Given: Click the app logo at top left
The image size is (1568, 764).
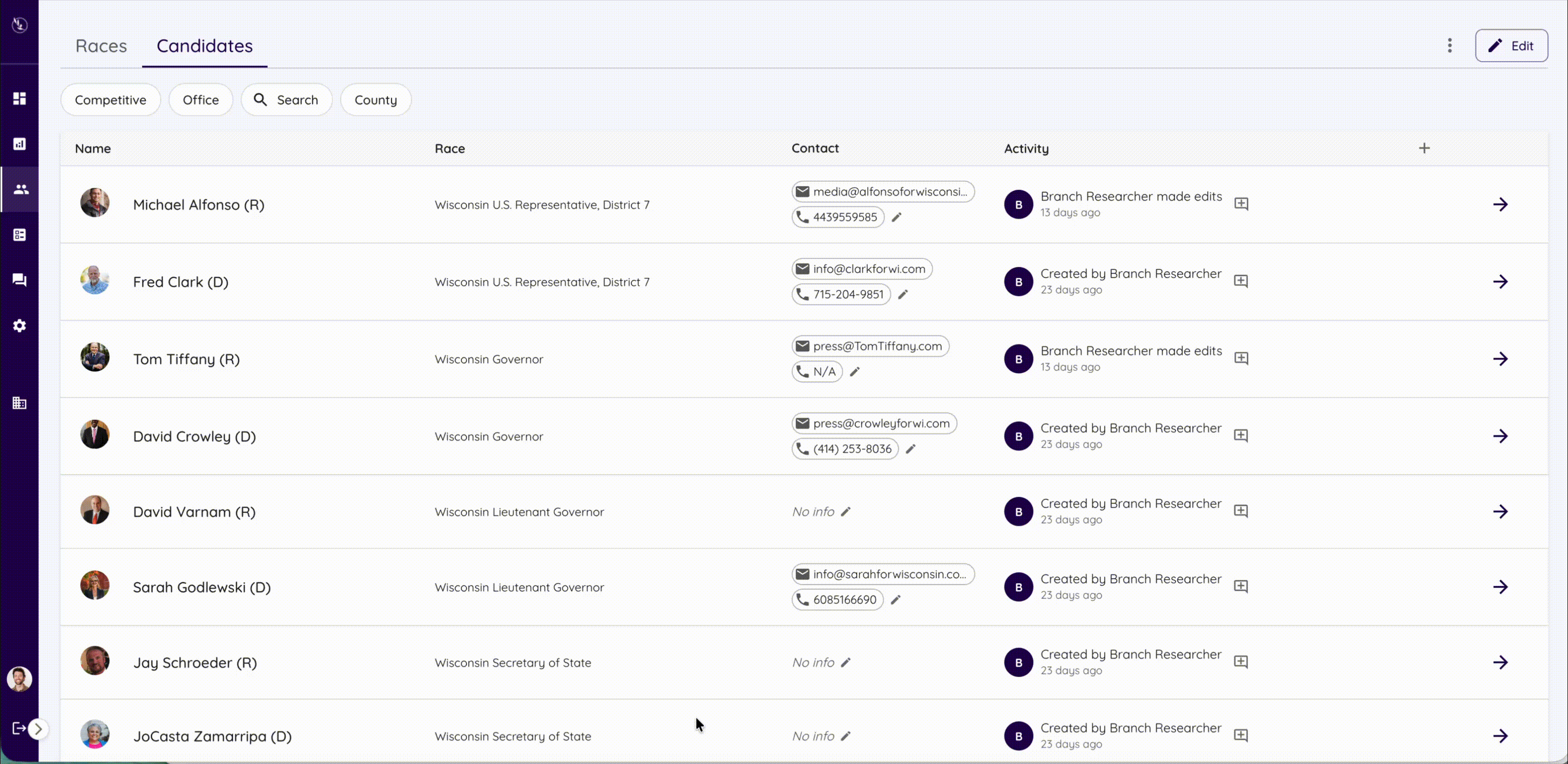Looking at the screenshot, I should point(20,25).
